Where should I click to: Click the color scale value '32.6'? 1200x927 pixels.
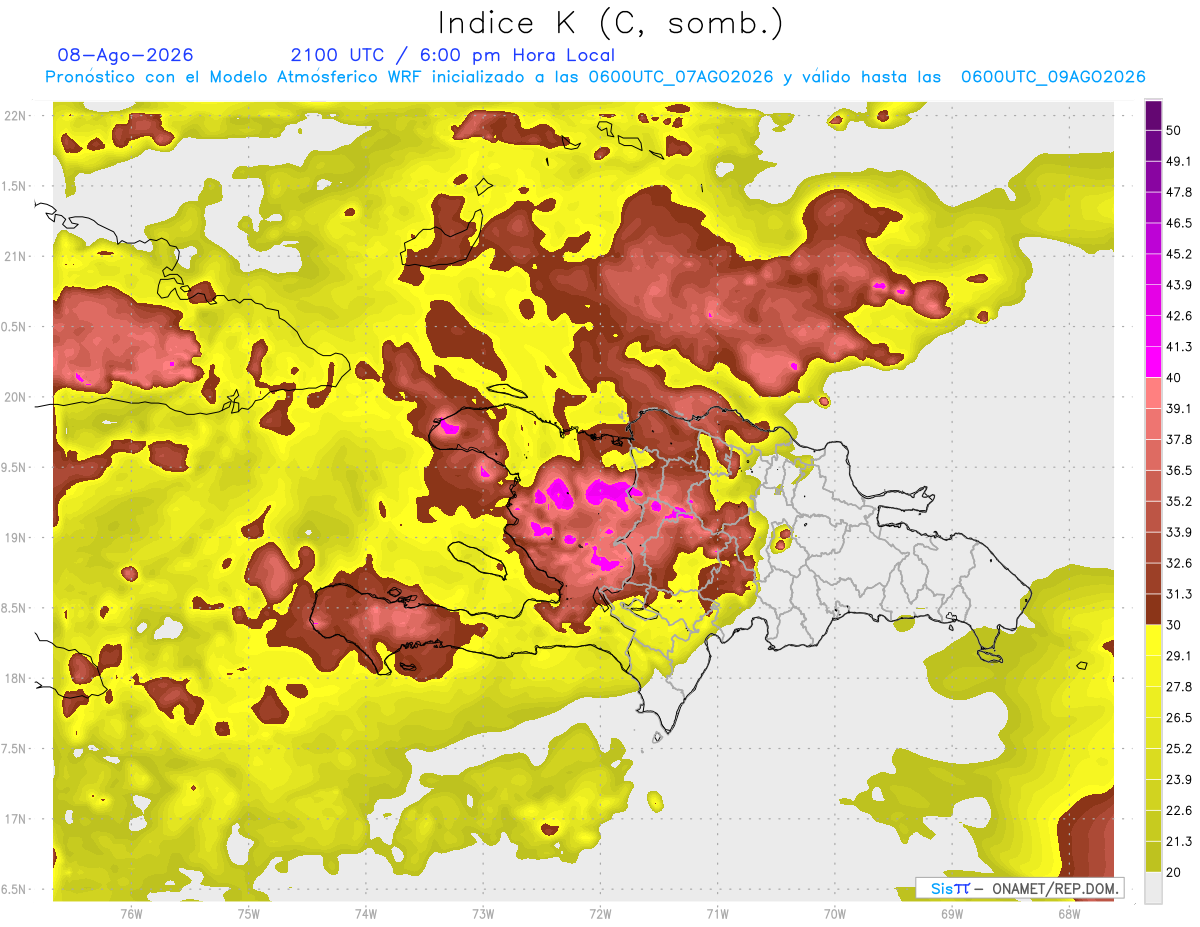coord(1179,563)
